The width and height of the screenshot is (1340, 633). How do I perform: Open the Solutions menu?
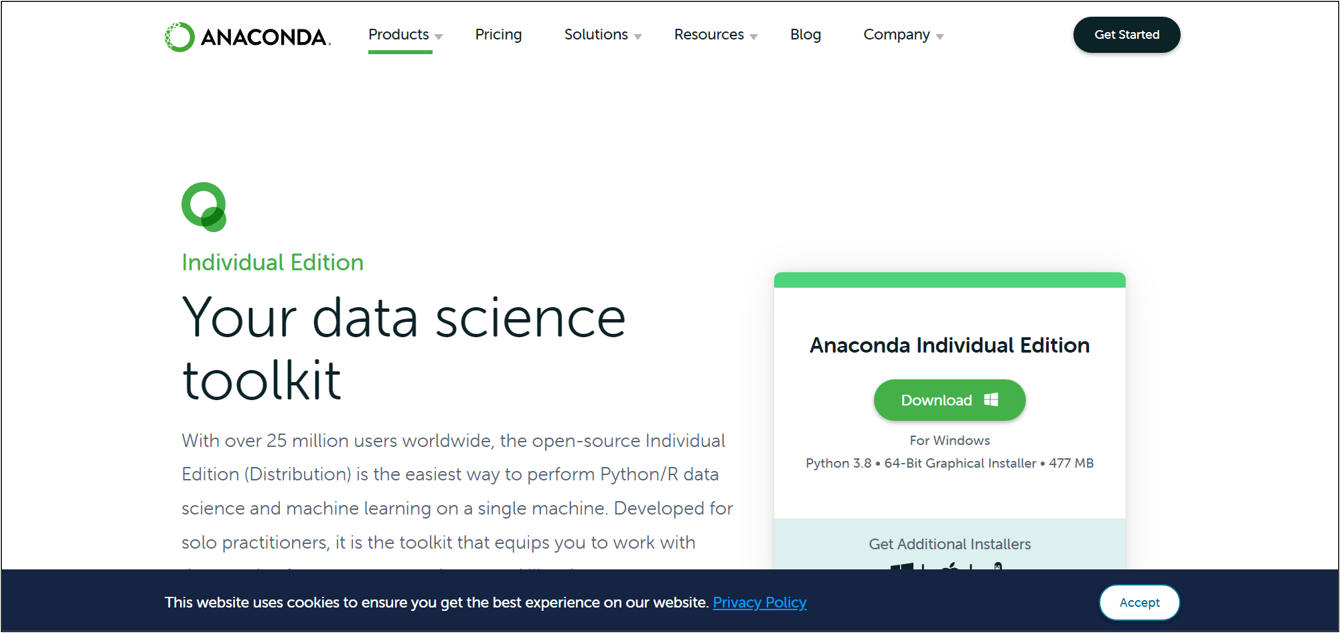pyautogui.click(x=596, y=34)
